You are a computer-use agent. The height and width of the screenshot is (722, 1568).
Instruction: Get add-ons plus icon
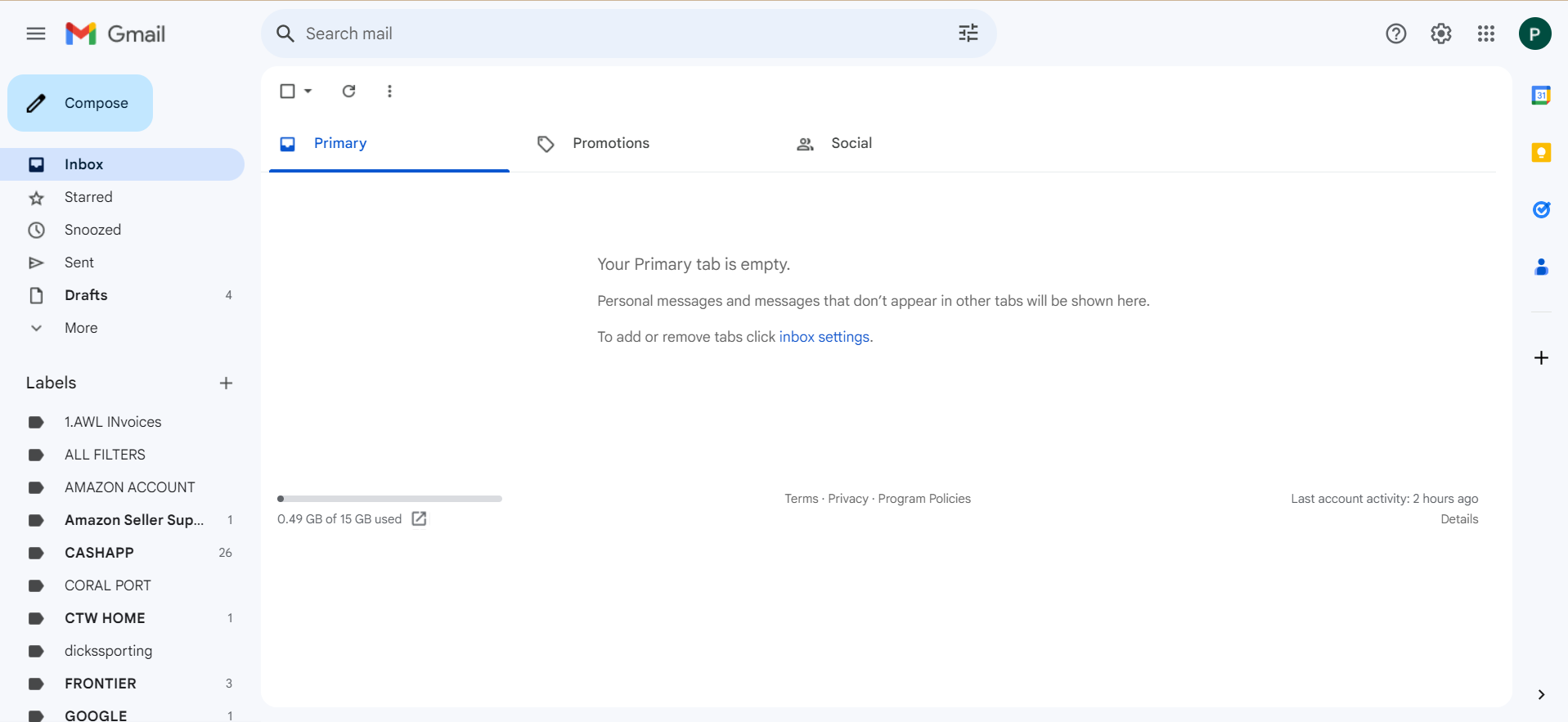(x=1541, y=358)
